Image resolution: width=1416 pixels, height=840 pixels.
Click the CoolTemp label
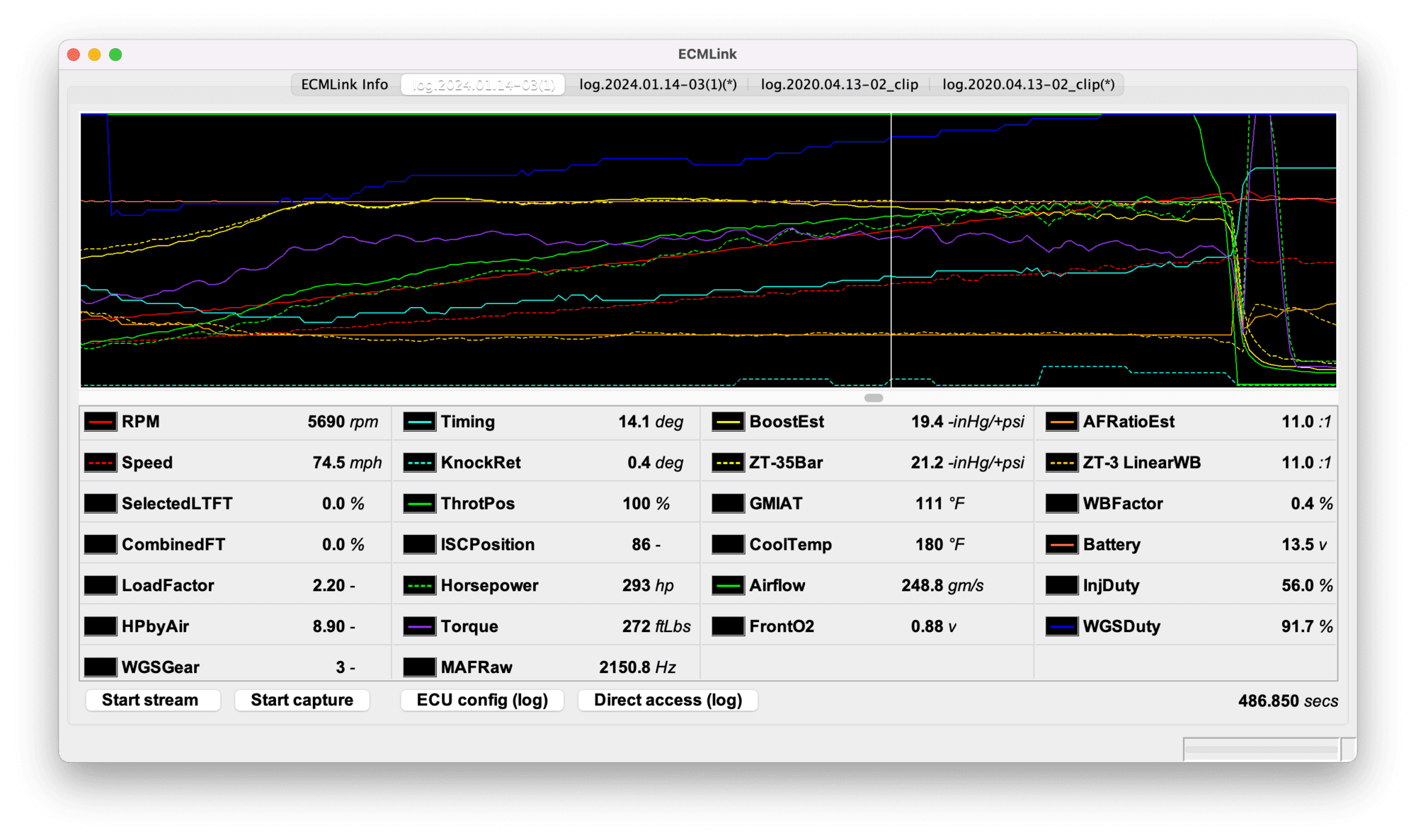[x=790, y=545]
